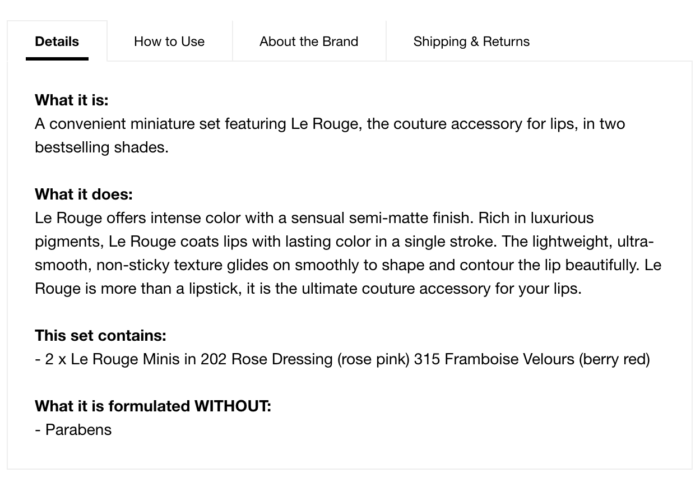Click the Parabens list item

[73, 430]
